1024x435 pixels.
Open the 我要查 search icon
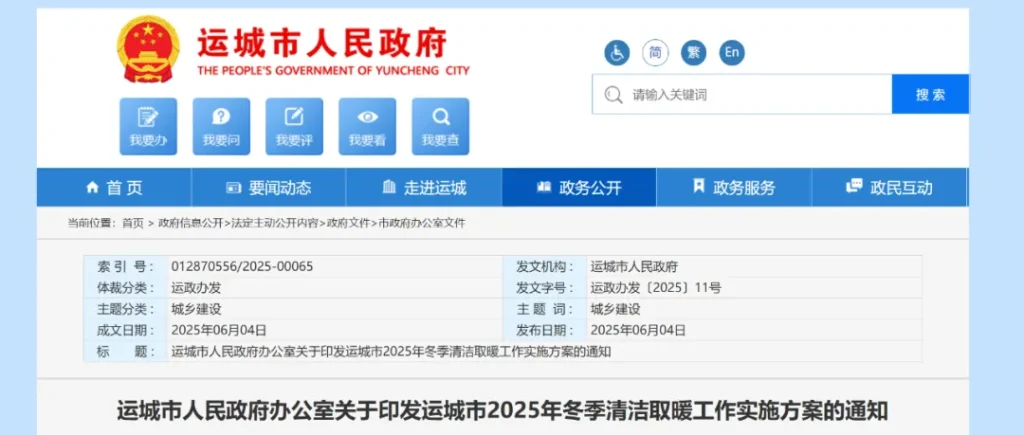point(440,125)
